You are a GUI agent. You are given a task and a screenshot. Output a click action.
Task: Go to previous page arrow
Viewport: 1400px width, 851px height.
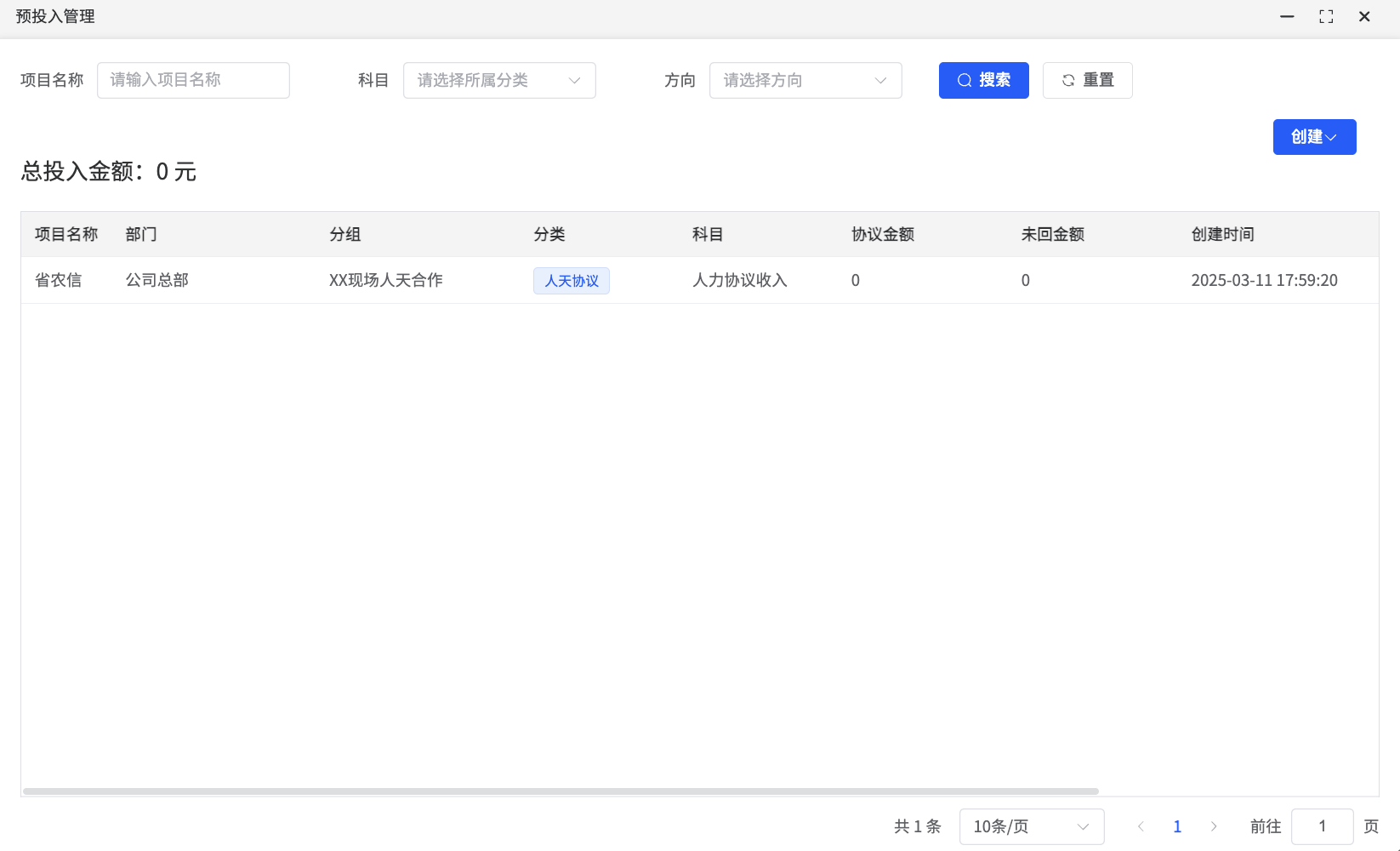1141,826
